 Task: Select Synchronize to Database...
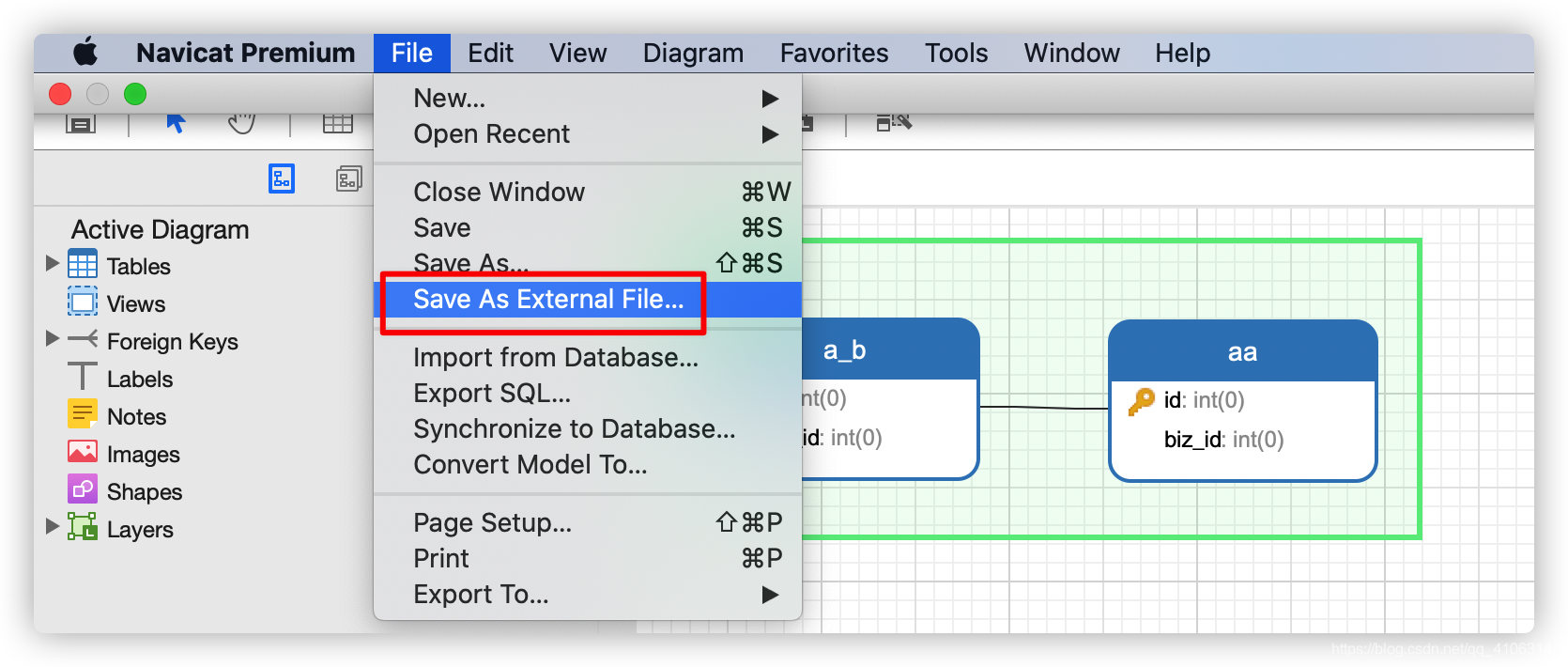588,428
